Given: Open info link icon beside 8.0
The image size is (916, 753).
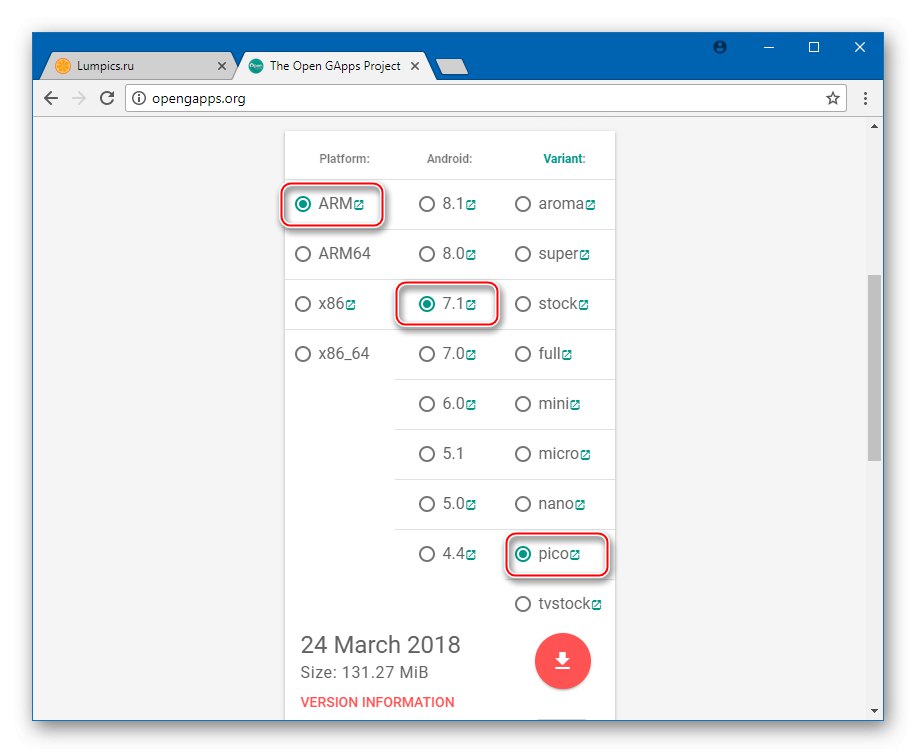Looking at the screenshot, I should coord(471,255).
